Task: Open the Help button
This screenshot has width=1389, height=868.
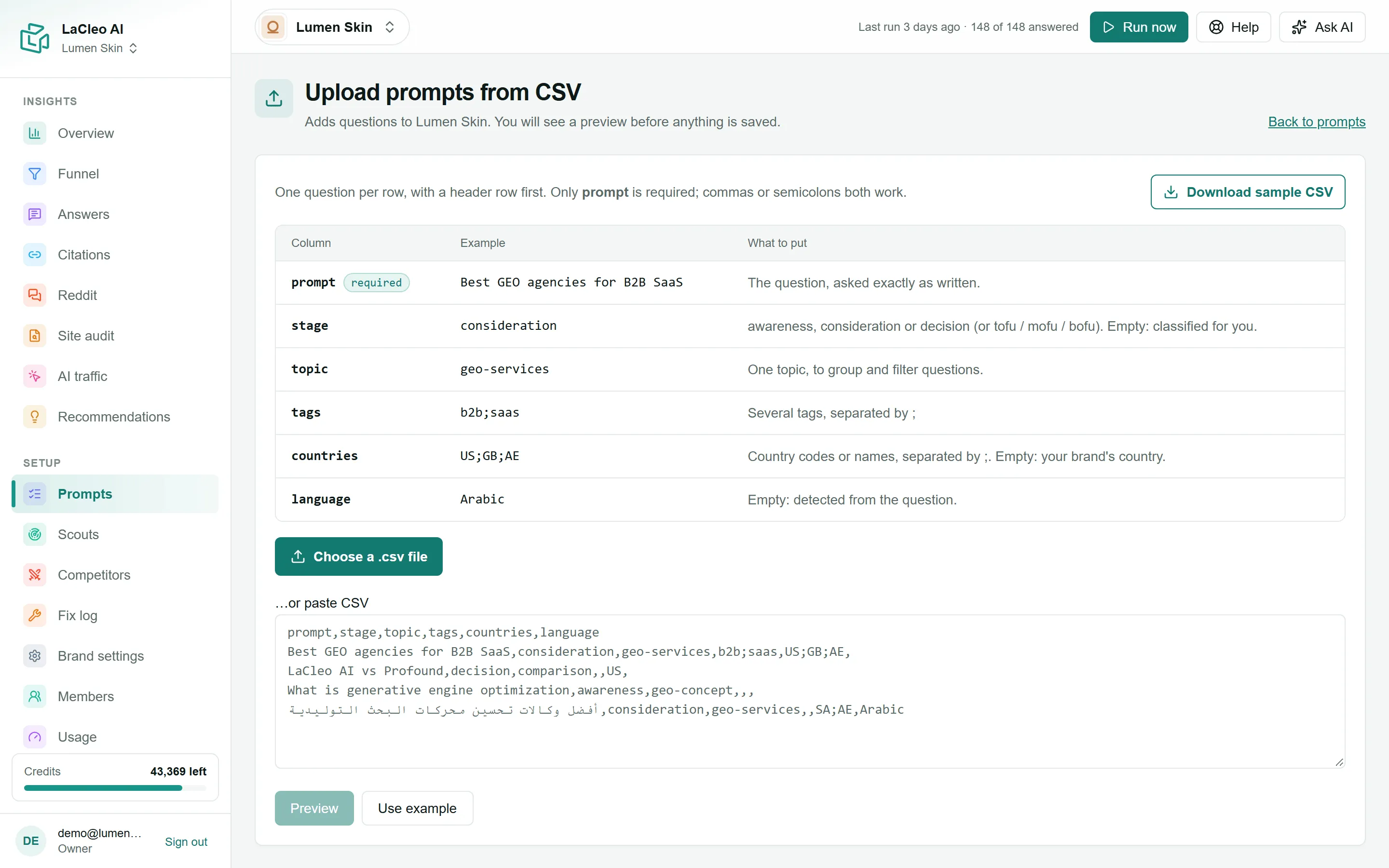Action: (1233, 27)
